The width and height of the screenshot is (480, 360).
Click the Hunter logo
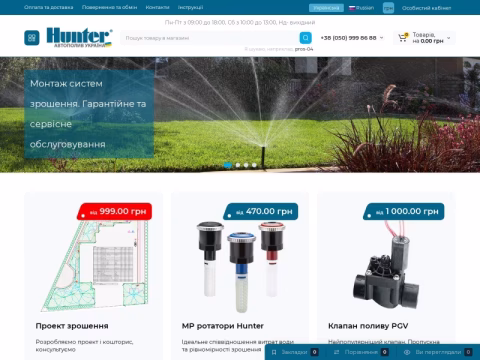tap(79, 37)
